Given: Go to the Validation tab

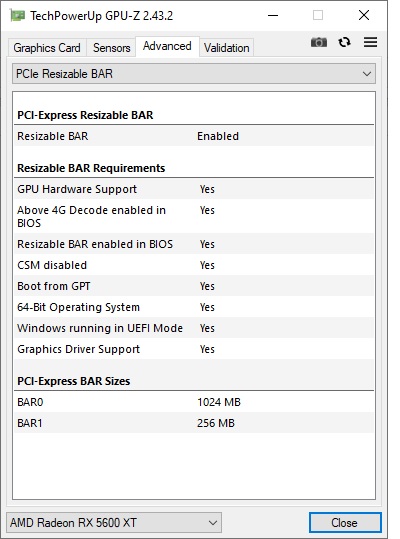Looking at the screenshot, I should tap(226, 48).
